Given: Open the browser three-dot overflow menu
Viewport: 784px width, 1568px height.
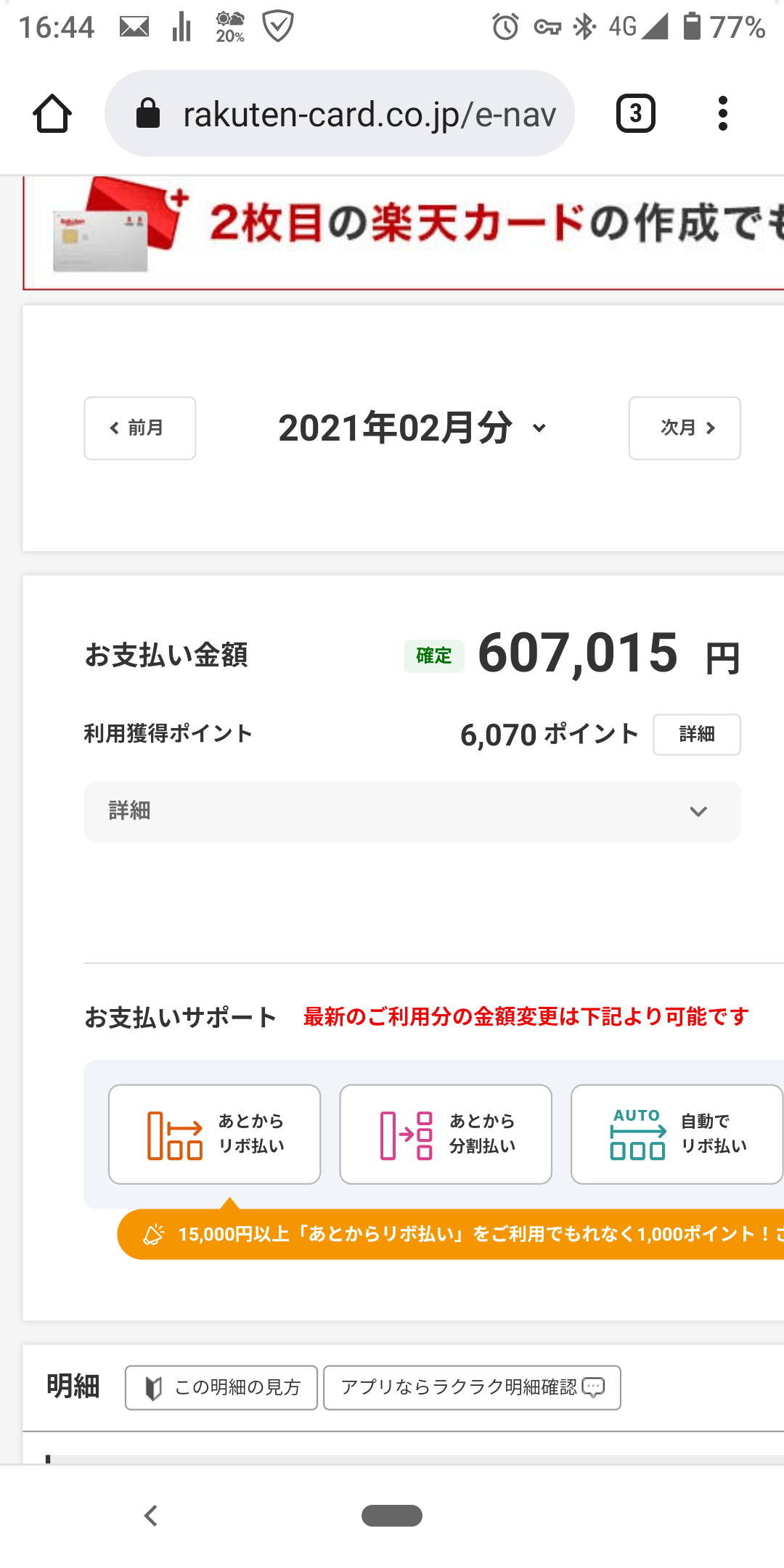Looking at the screenshot, I should [x=722, y=114].
